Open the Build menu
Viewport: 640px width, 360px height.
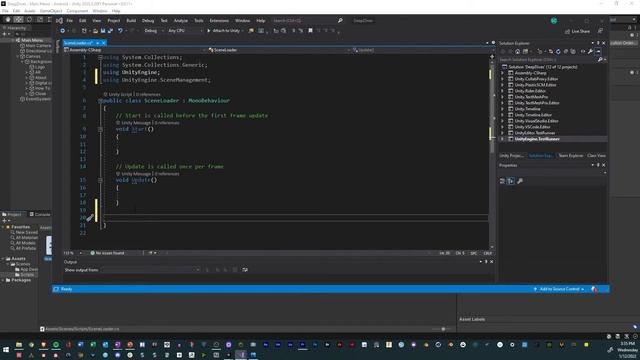pyautogui.click(x=131, y=20)
